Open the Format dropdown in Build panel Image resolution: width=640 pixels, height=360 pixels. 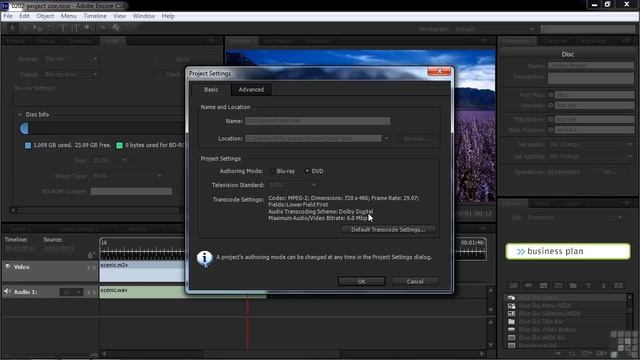point(70,59)
